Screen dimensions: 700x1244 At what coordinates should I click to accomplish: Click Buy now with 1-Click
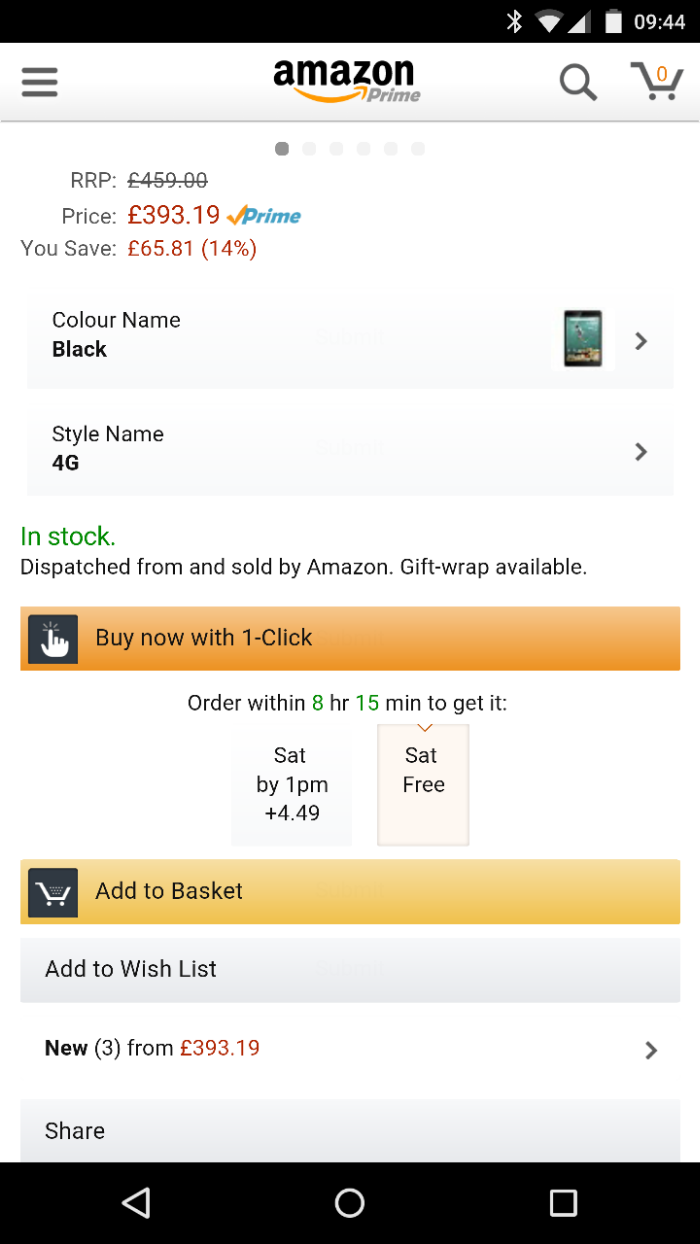tap(350, 638)
